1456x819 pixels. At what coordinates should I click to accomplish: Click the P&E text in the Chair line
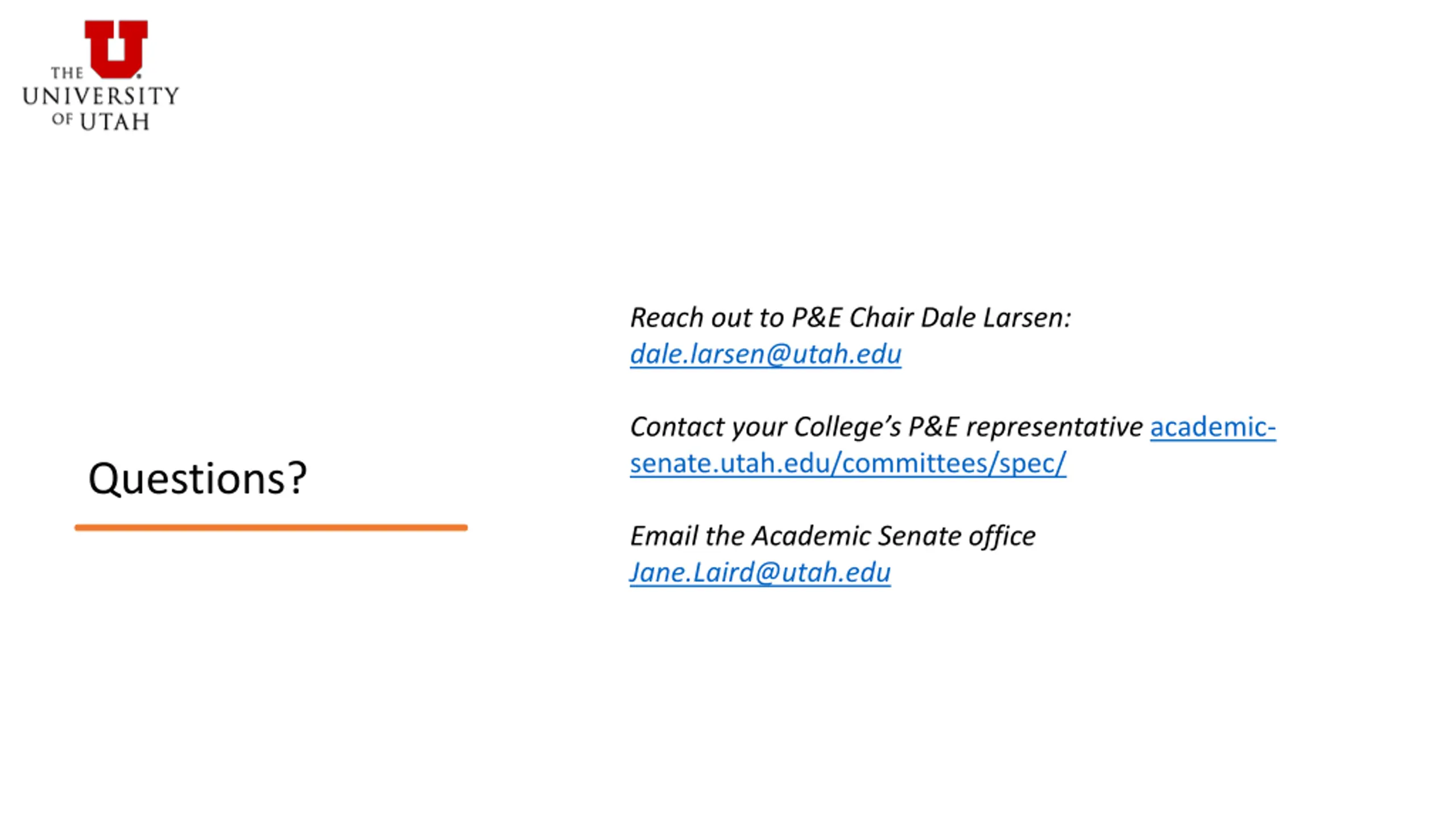(816, 317)
